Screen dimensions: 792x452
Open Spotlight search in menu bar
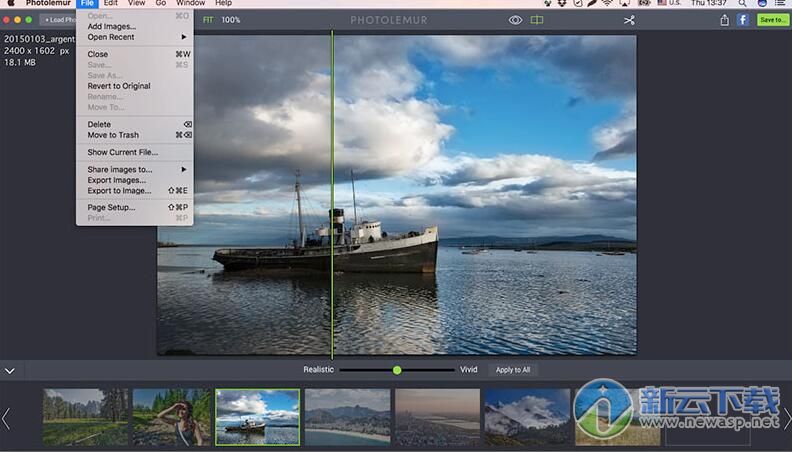coord(742,3)
